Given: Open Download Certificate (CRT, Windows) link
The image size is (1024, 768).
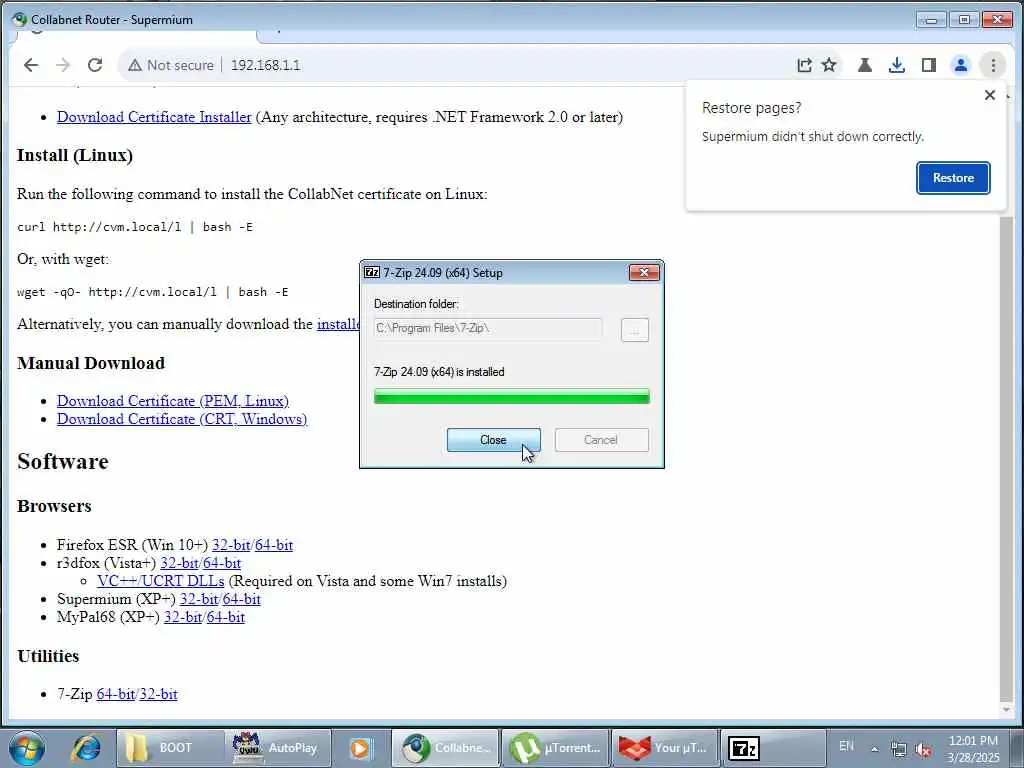Looking at the screenshot, I should click(182, 419).
